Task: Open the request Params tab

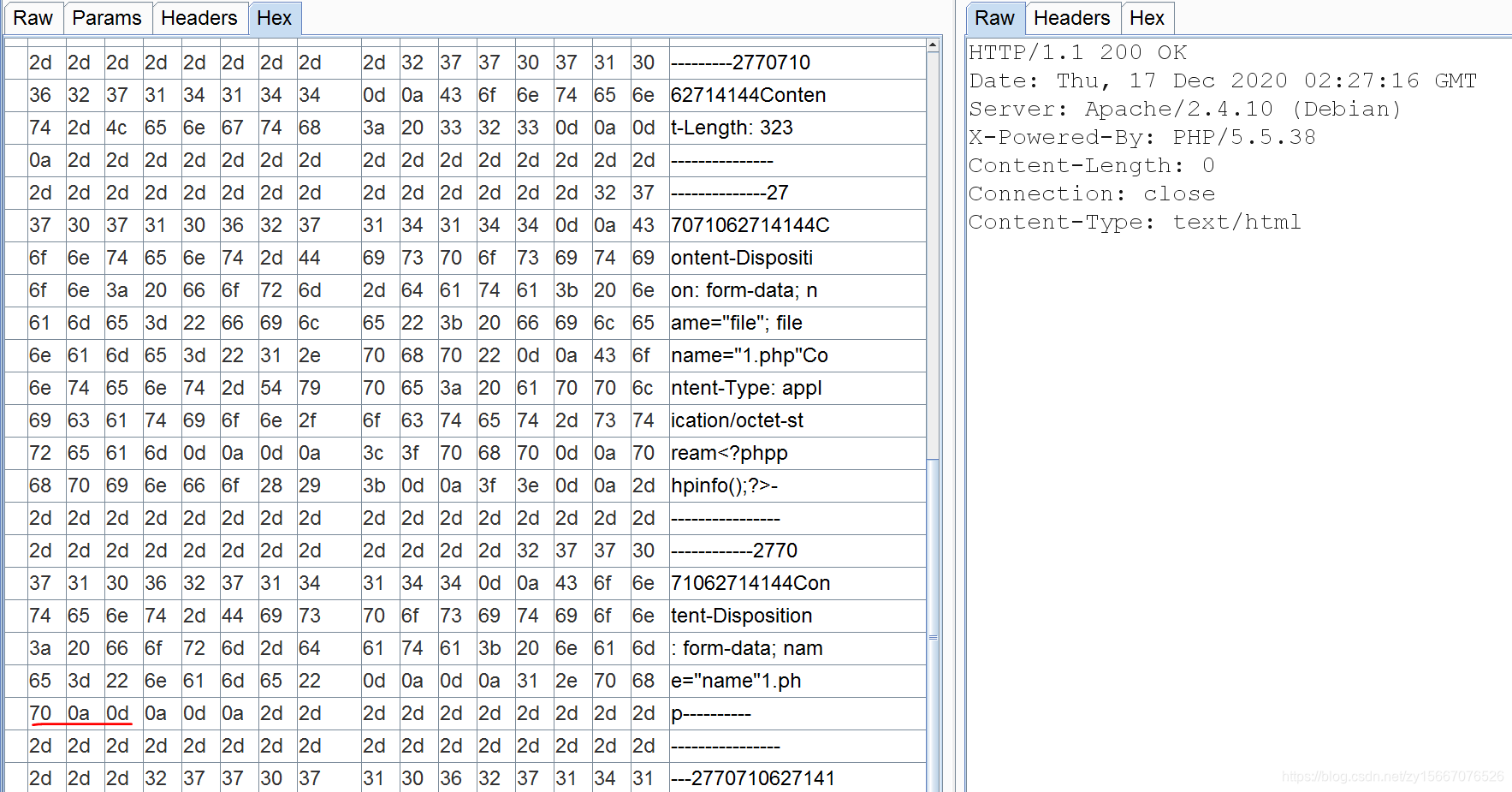Action: [107, 18]
